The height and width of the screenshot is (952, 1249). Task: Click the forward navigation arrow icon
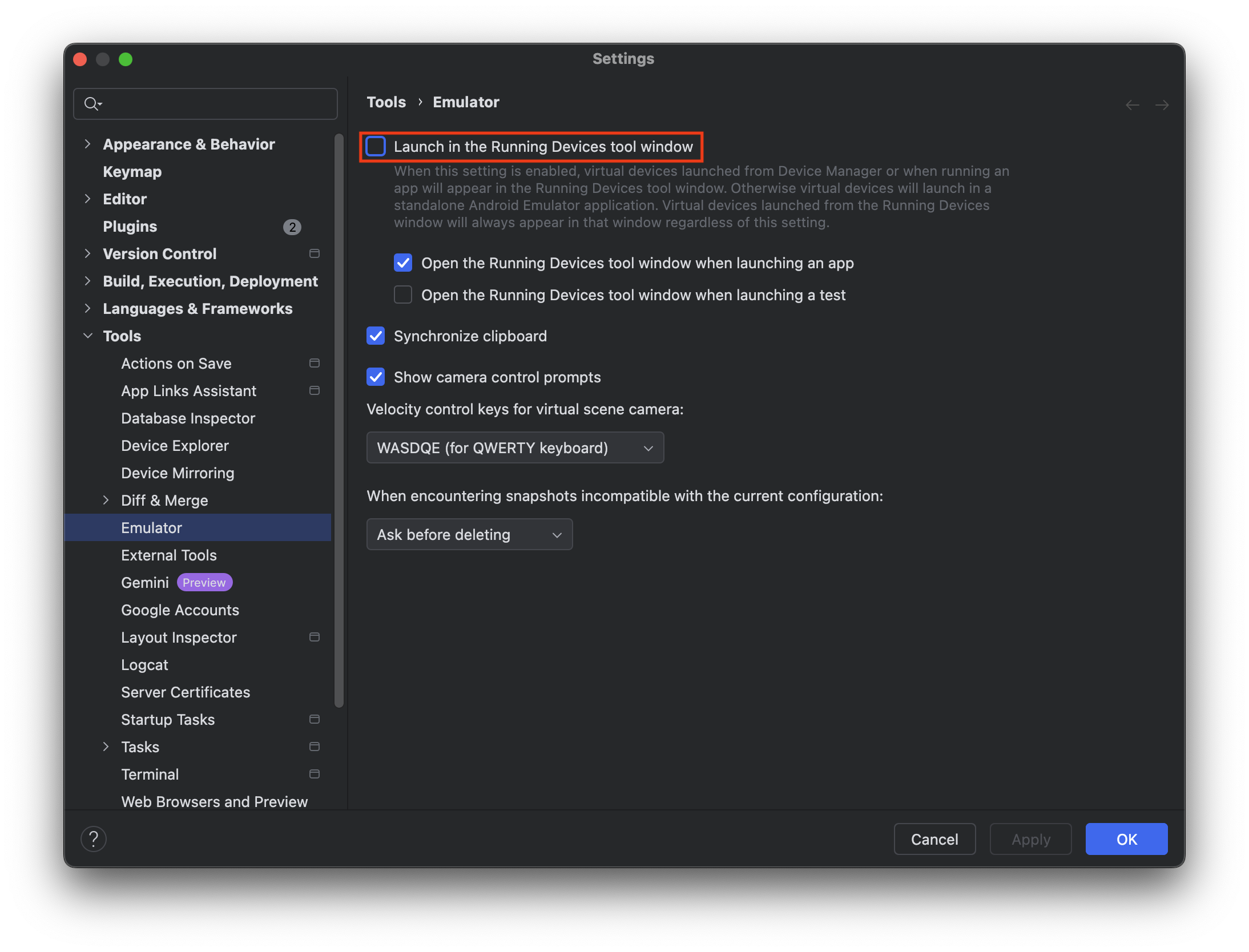1162,105
